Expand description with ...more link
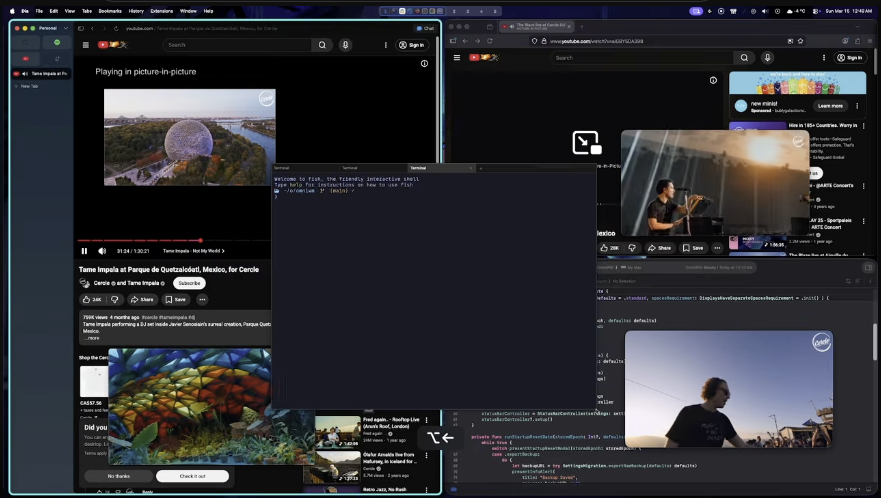The width and height of the screenshot is (881, 498). pyautogui.click(x=91, y=338)
